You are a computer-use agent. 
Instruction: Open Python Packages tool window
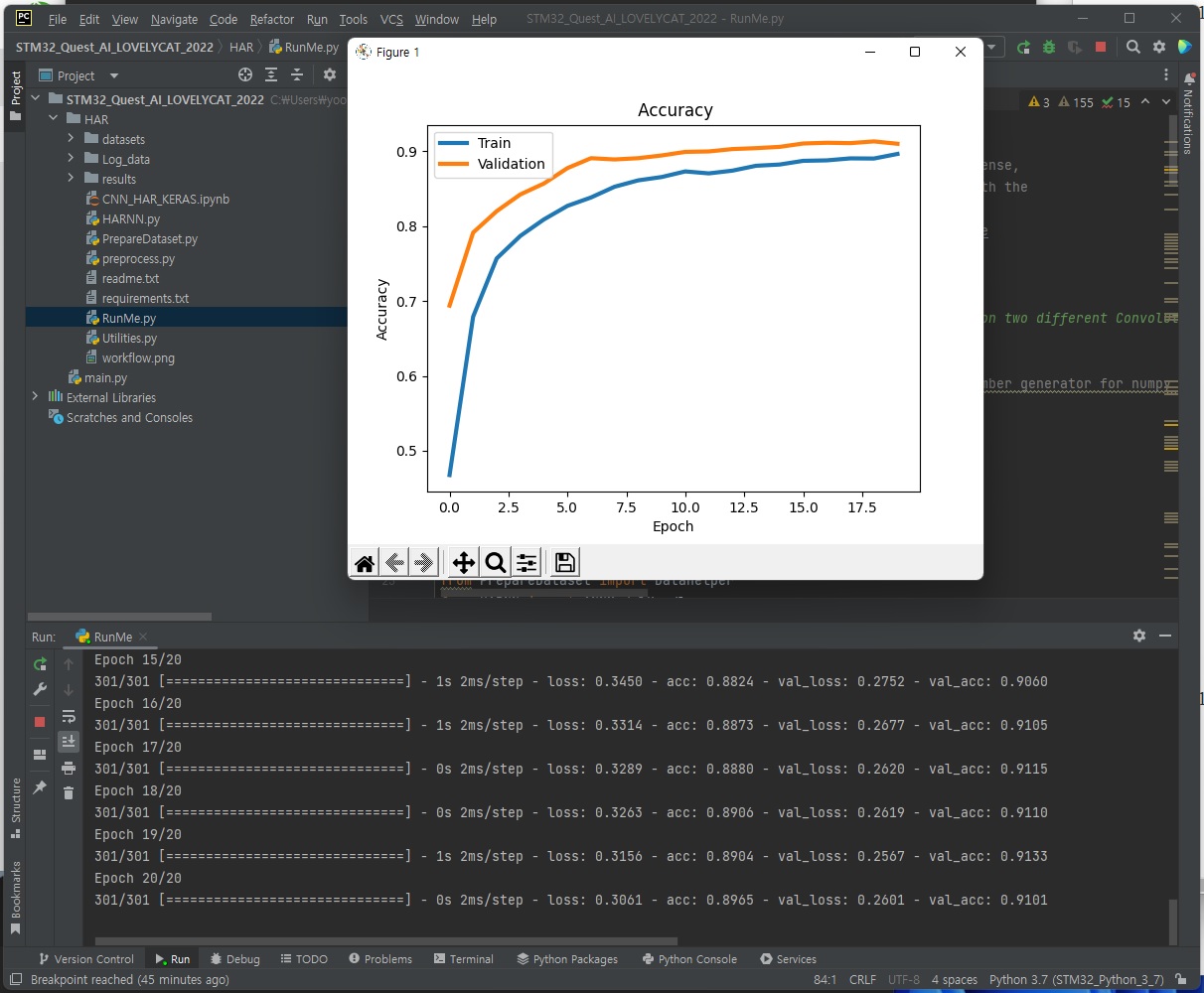pos(567,959)
